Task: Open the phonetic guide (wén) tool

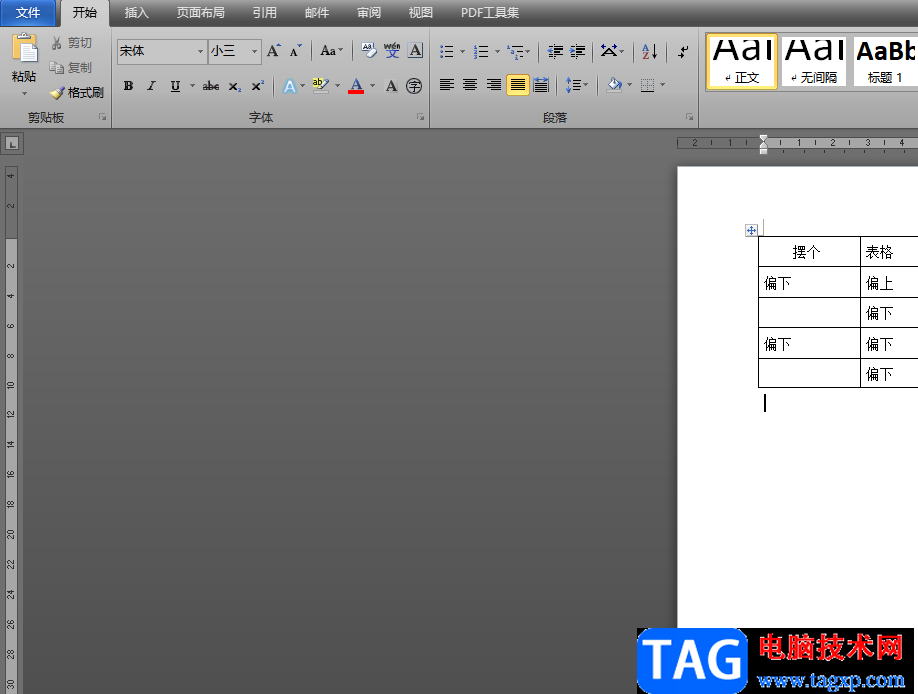Action: [x=392, y=50]
